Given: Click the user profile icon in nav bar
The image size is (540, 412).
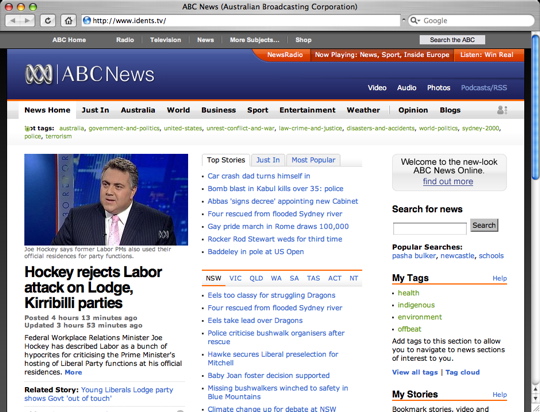Looking at the screenshot, I should click(502, 110).
